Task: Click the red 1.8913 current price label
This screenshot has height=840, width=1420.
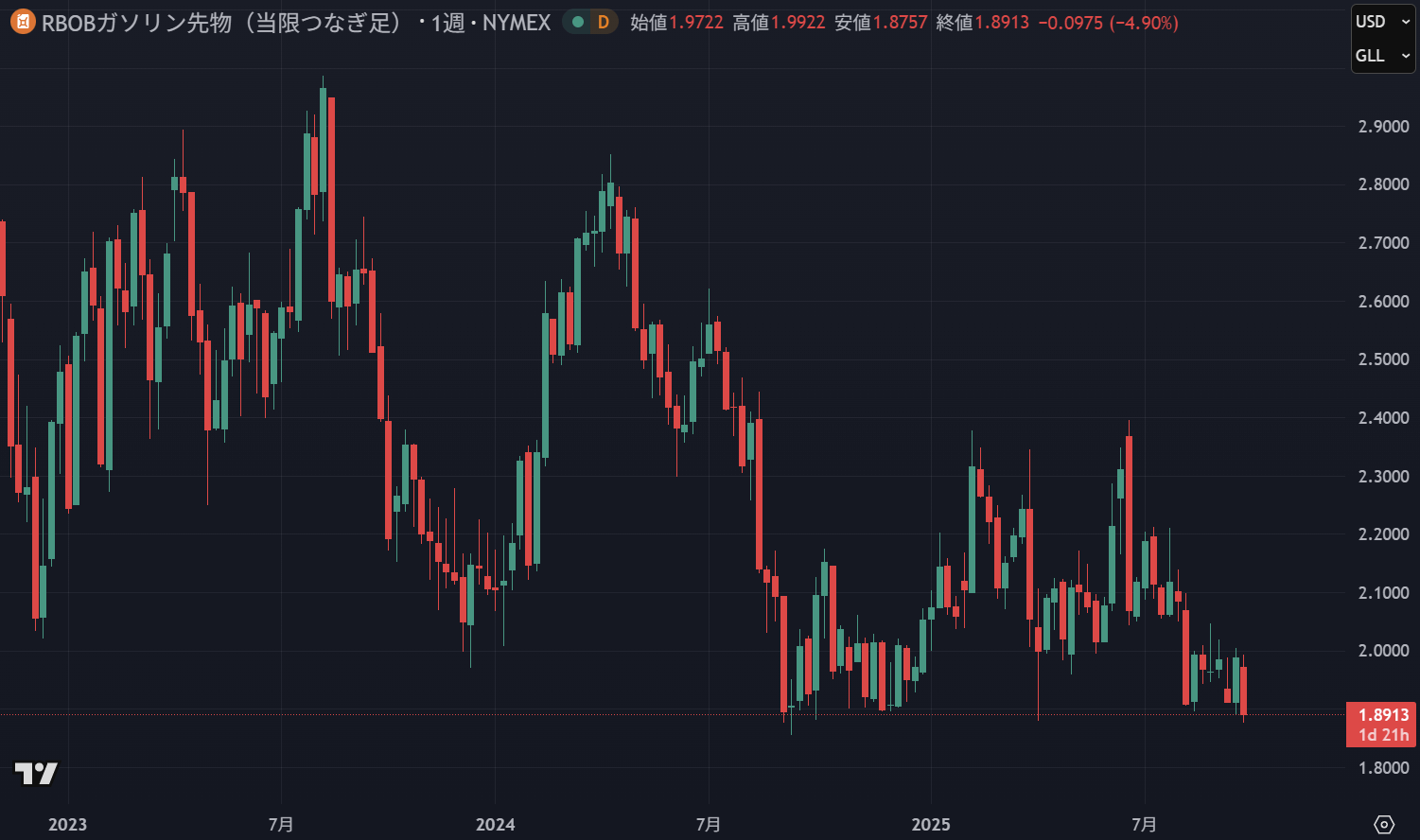Action: (x=1382, y=715)
